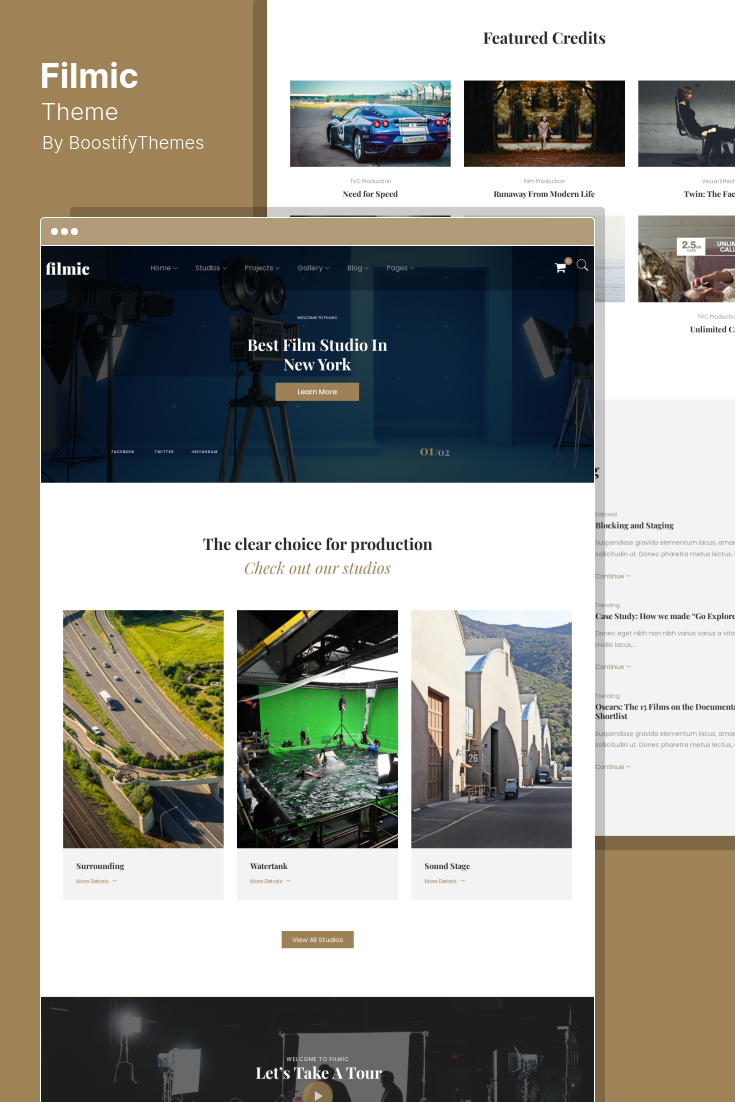The height and width of the screenshot is (1102, 735).
Task: Click the Learn More button
Action: pos(317,391)
